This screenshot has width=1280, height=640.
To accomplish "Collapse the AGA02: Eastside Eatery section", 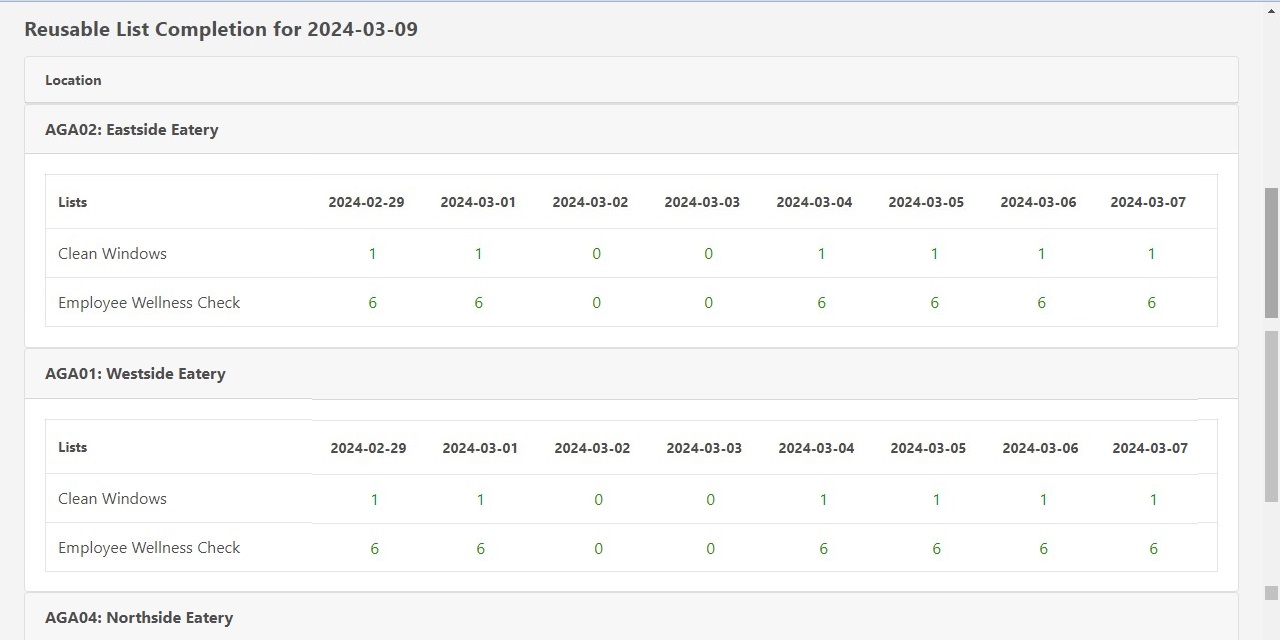I will tap(131, 129).
